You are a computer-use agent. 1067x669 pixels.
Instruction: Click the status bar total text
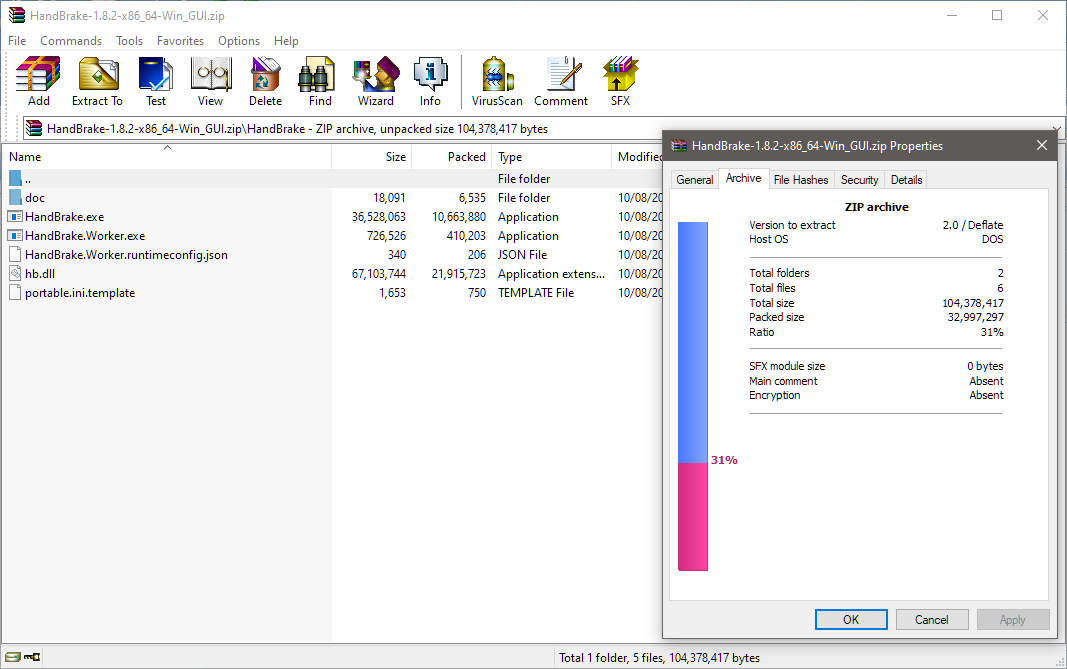click(659, 658)
